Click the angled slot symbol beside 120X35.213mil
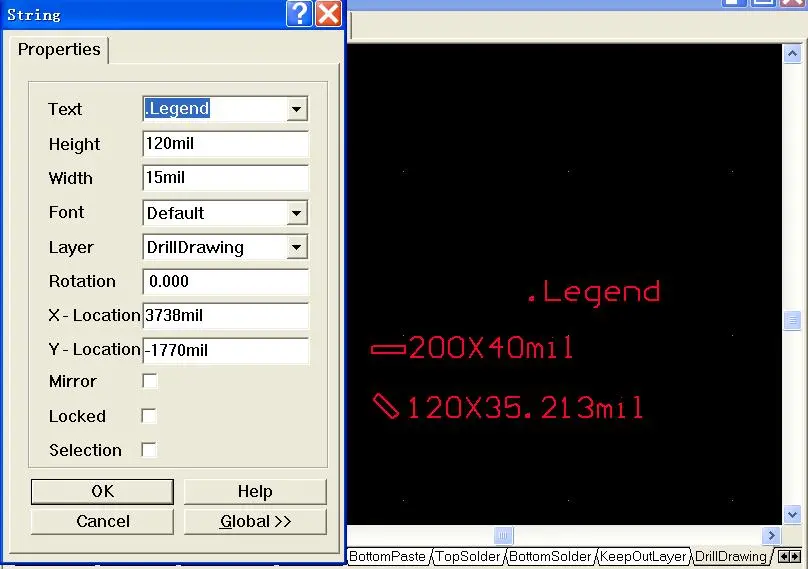Image resolution: width=808 pixels, height=569 pixels. [x=386, y=406]
